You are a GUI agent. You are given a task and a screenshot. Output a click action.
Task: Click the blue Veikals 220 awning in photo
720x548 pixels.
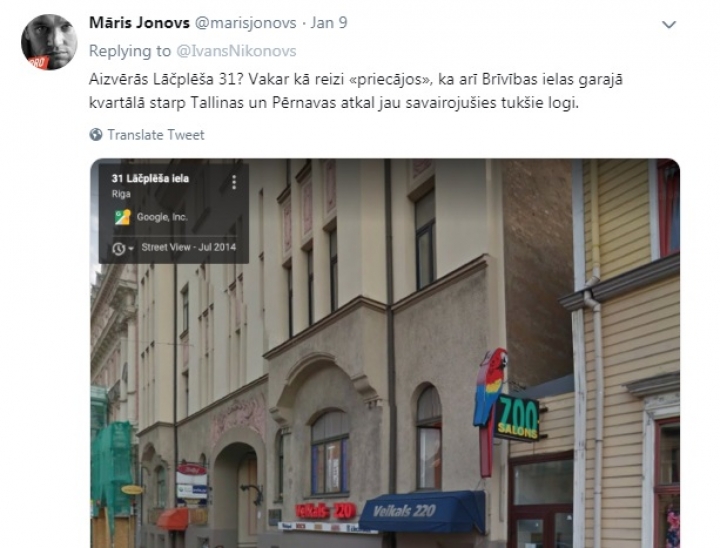pyautogui.click(x=422, y=511)
